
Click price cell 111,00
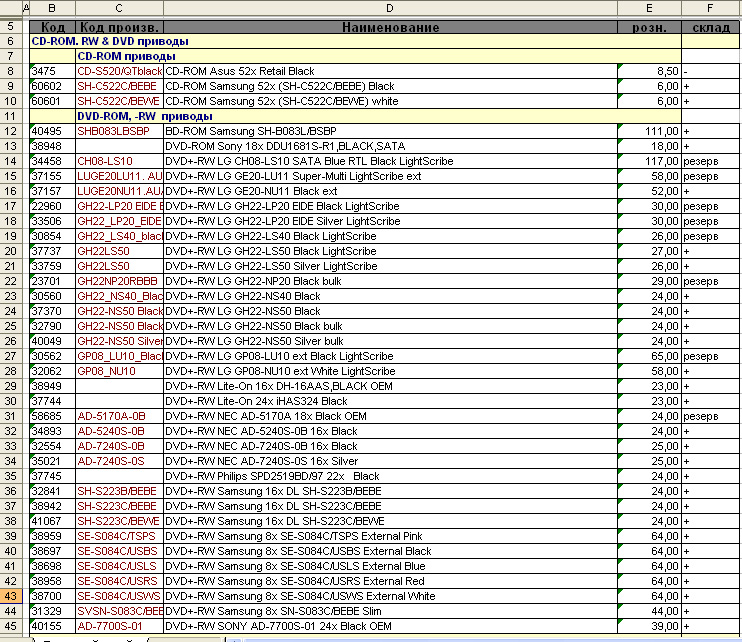pyautogui.click(x=650, y=132)
